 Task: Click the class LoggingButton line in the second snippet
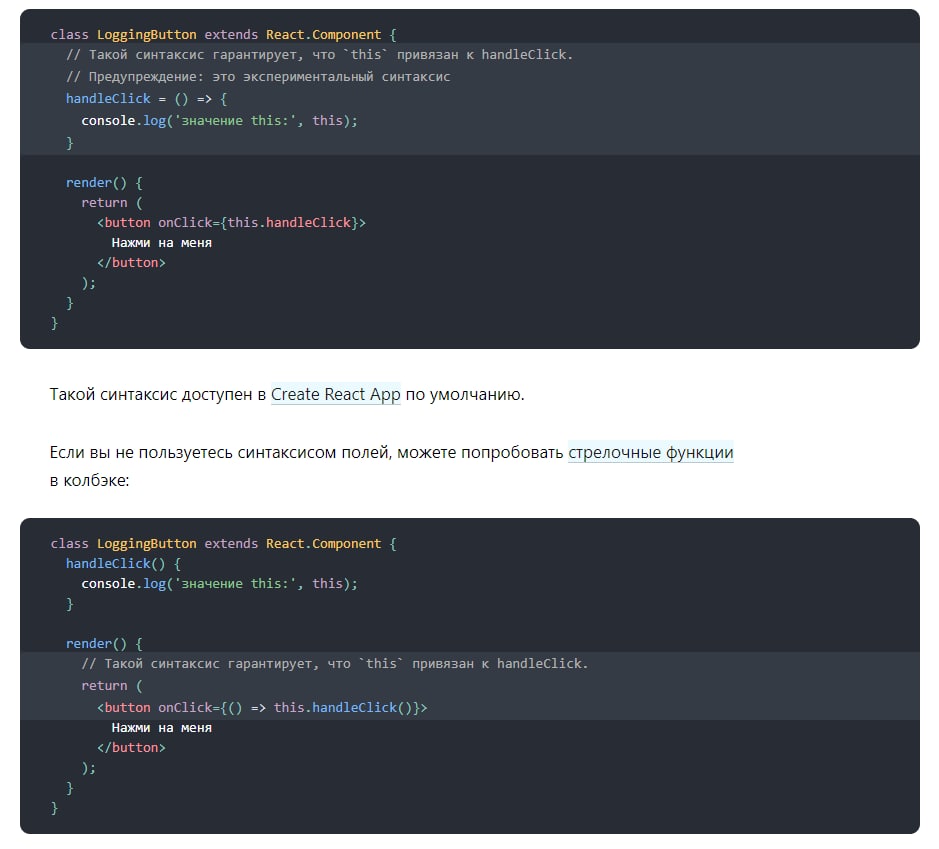[x=223, y=544]
